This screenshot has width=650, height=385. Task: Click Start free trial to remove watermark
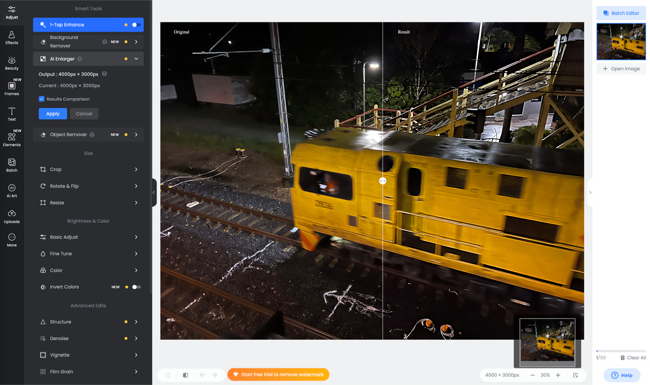278,375
